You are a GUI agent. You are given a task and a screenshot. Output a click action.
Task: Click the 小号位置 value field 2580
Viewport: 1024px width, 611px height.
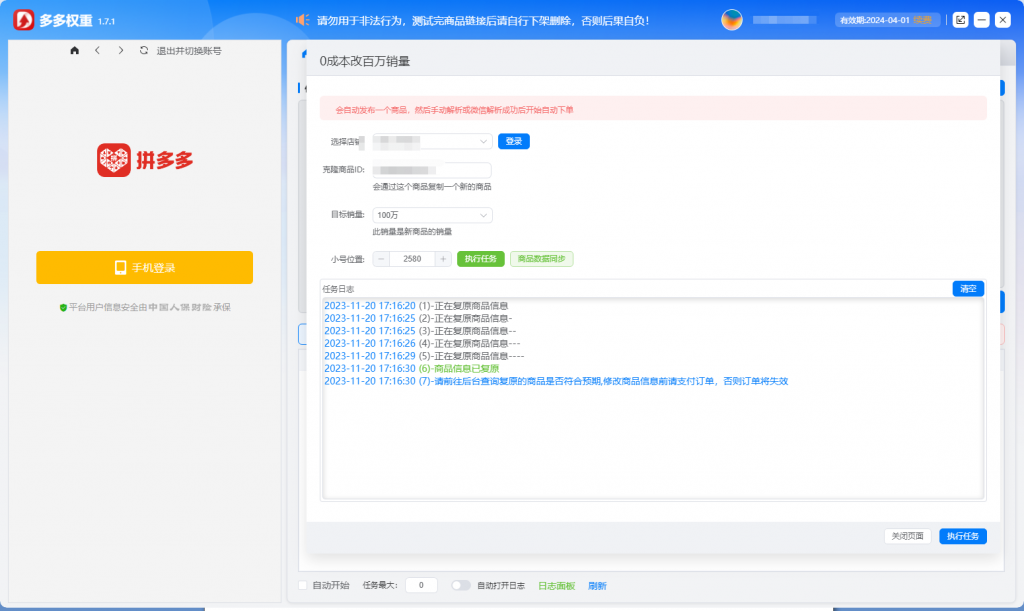click(x=412, y=259)
